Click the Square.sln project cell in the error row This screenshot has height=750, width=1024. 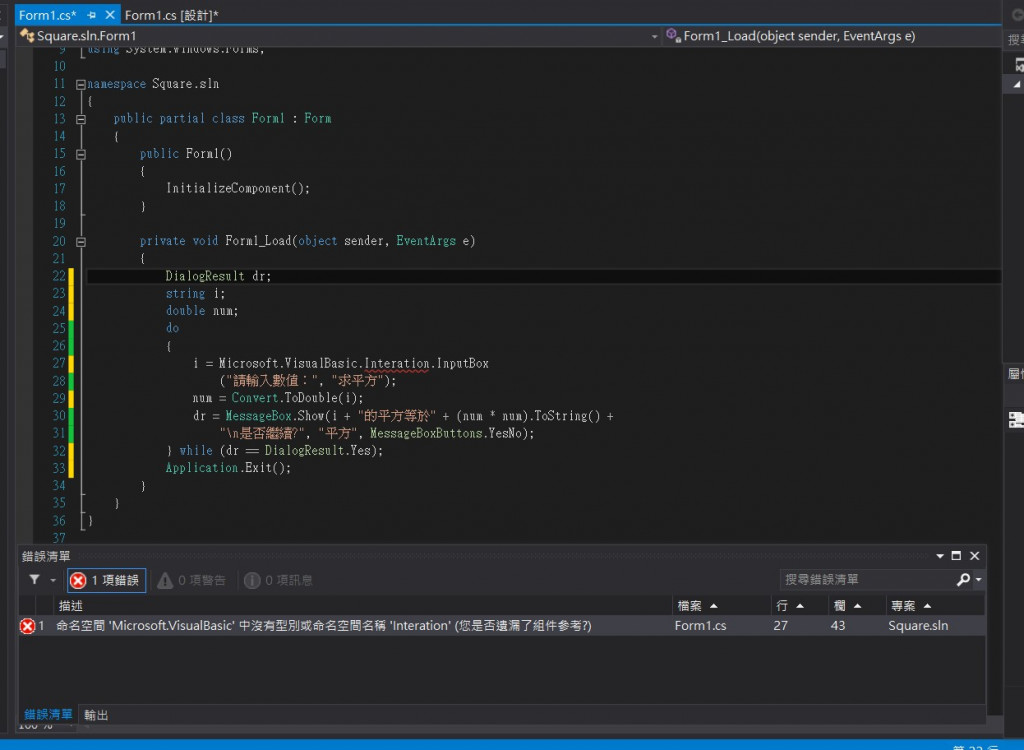tap(918, 626)
